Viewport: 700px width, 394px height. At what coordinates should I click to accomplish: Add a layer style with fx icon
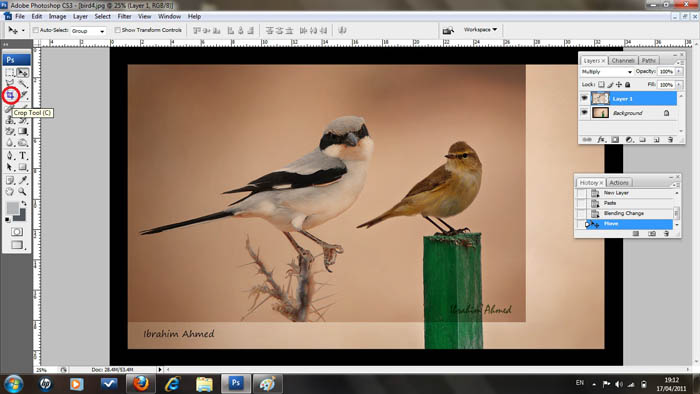coord(601,140)
